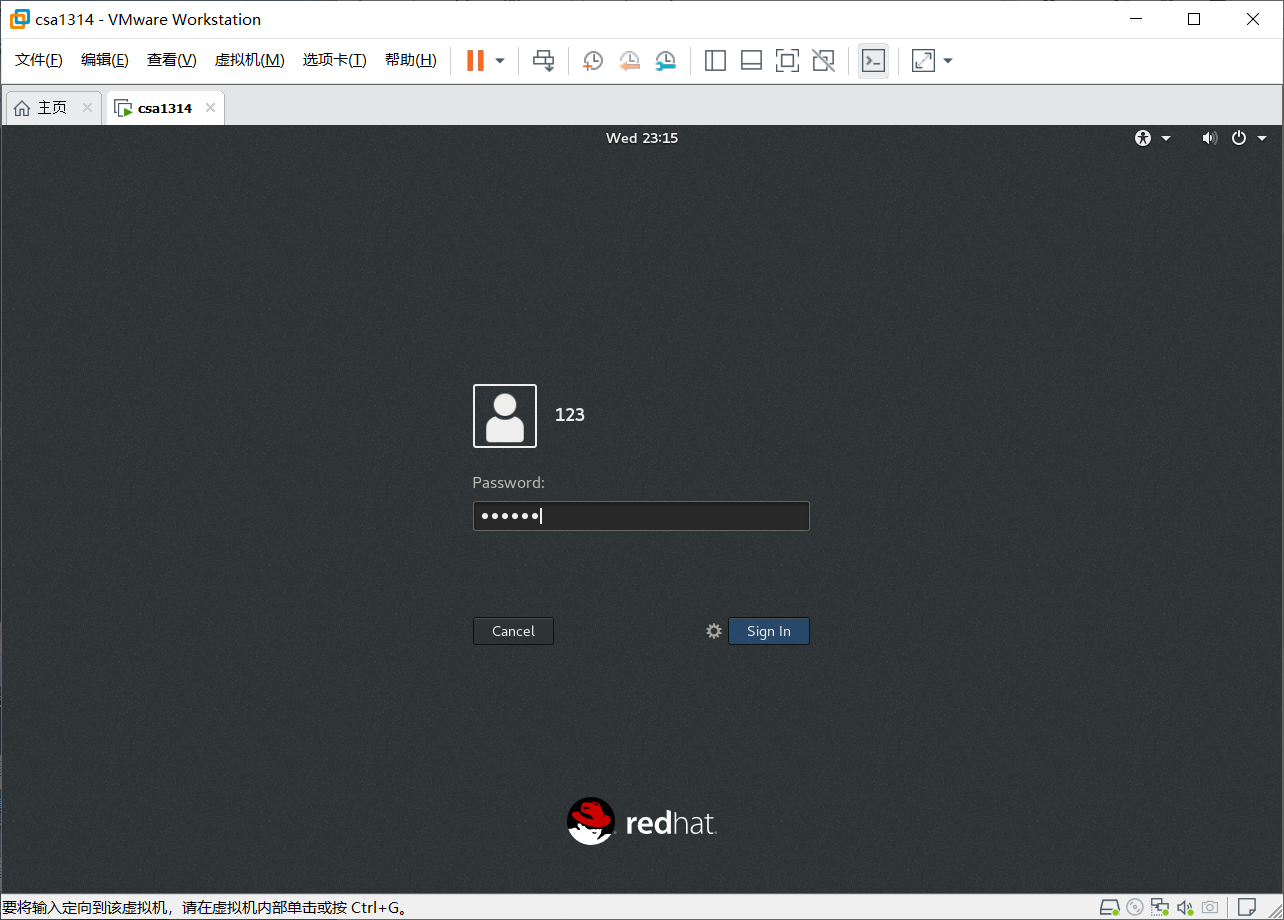1284x920 pixels.
Task: Click the sound card status icon
Action: (x=1185, y=907)
